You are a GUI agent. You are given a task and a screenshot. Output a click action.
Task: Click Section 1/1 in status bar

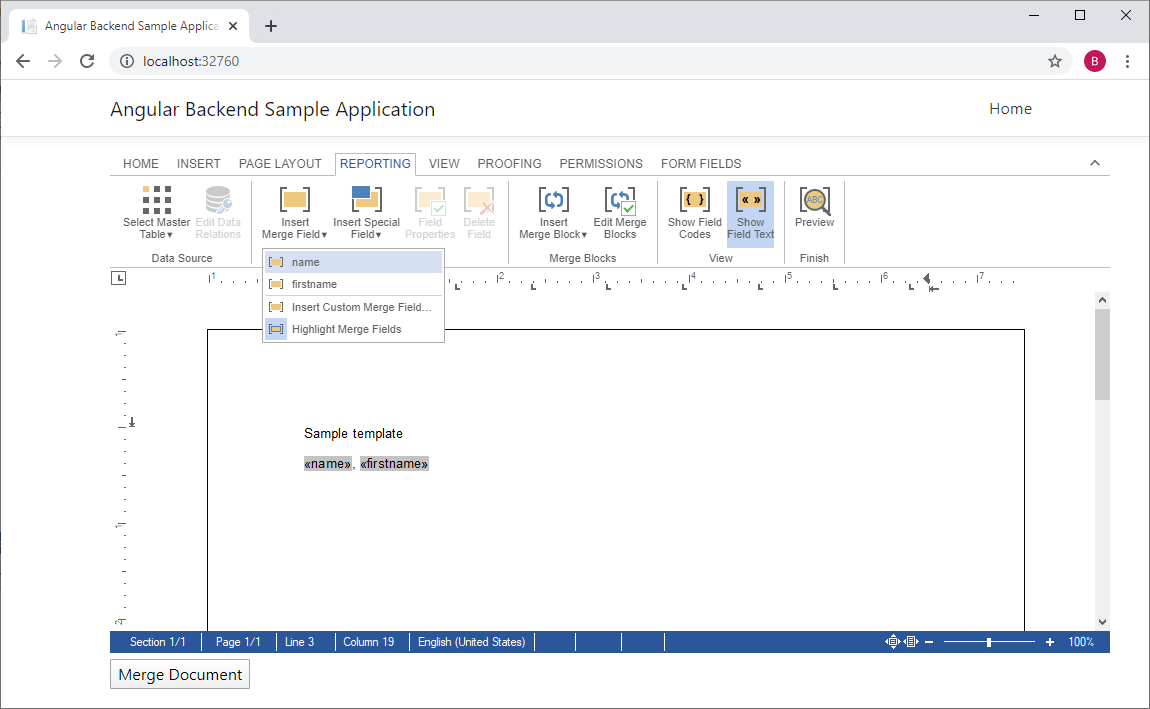157,642
